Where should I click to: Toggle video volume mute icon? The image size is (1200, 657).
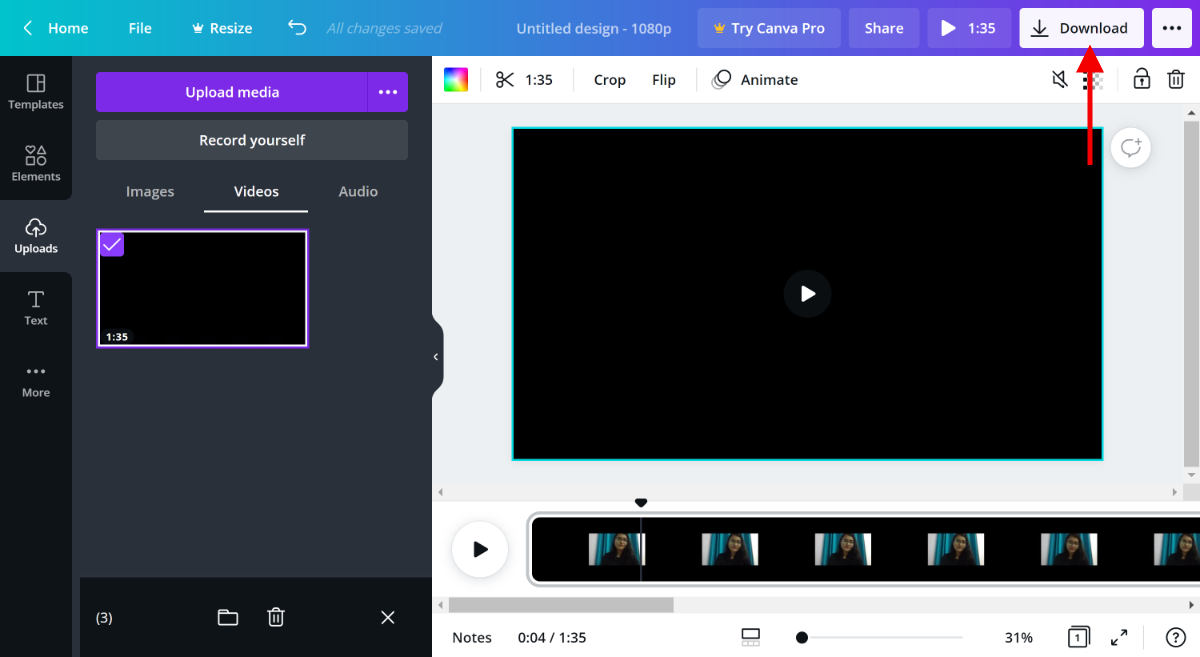tap(1060, 80)
